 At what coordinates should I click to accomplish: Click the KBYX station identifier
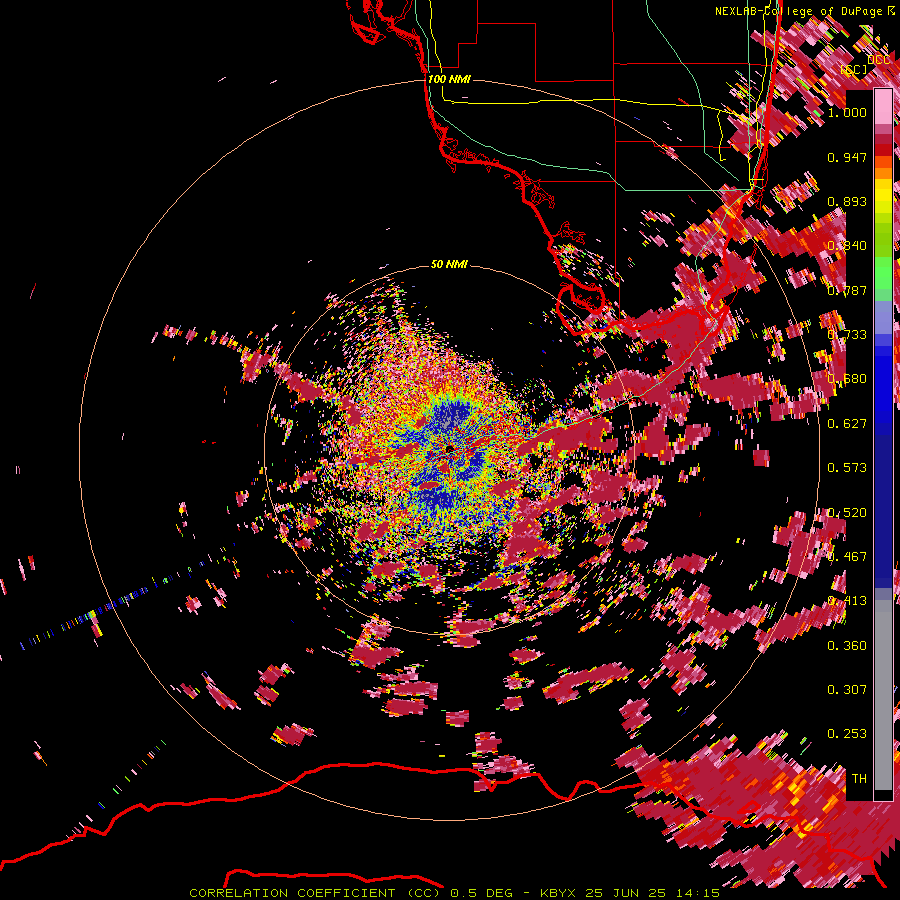(x=559, y=893)
